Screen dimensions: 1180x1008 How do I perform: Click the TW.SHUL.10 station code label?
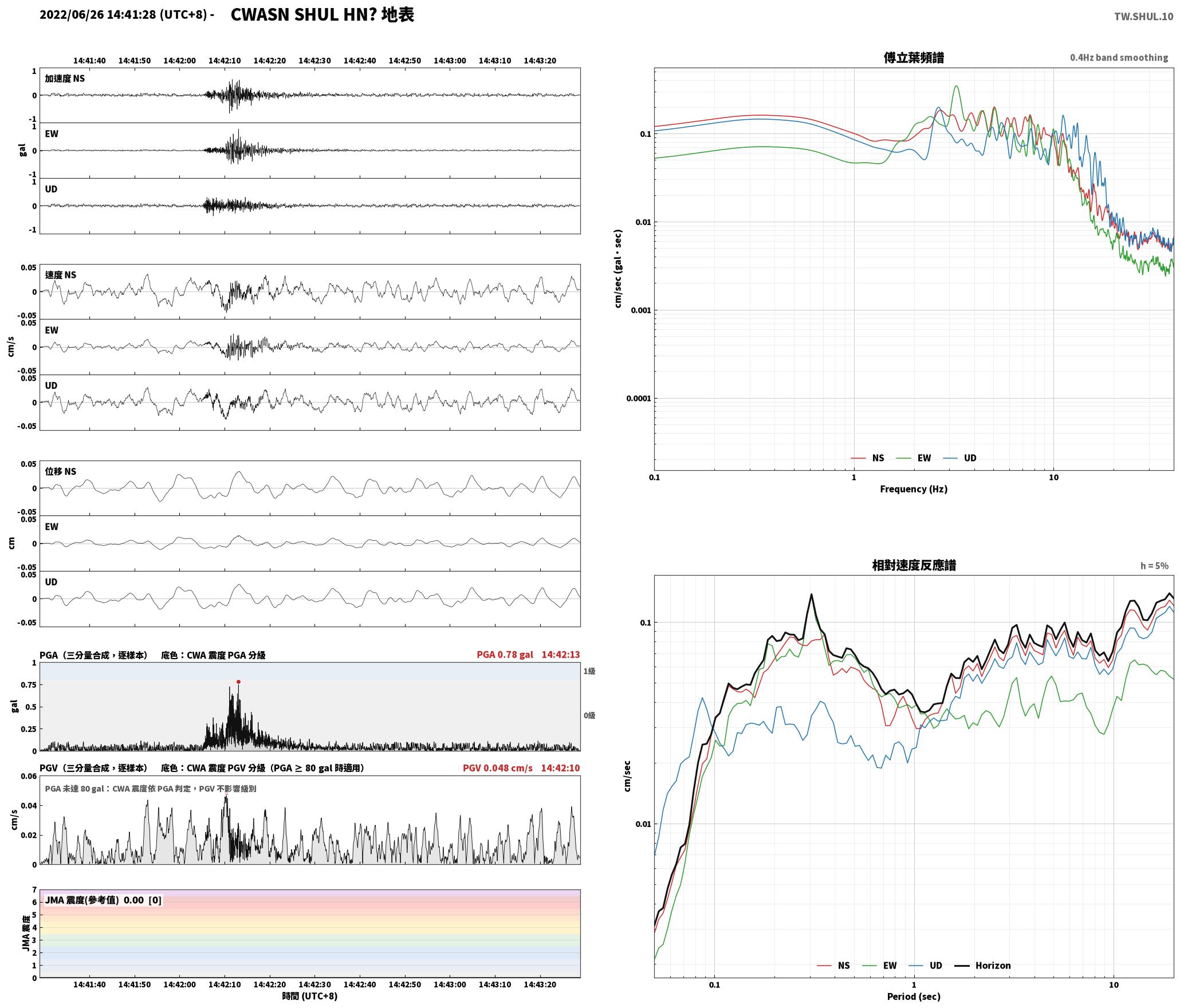coord(1143,17)
